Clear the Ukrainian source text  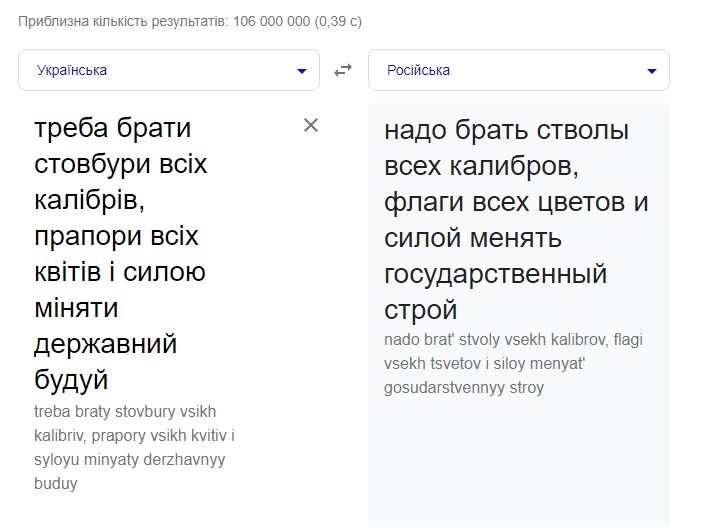pos(311,125)
